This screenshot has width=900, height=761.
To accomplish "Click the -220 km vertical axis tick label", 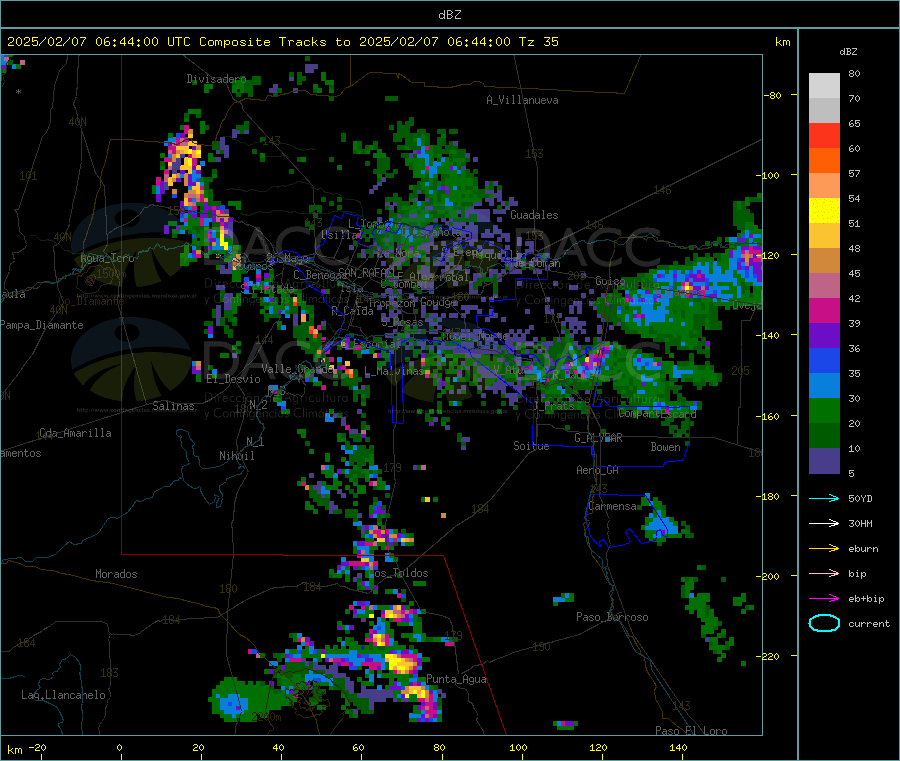I will [x=769, y=657].
